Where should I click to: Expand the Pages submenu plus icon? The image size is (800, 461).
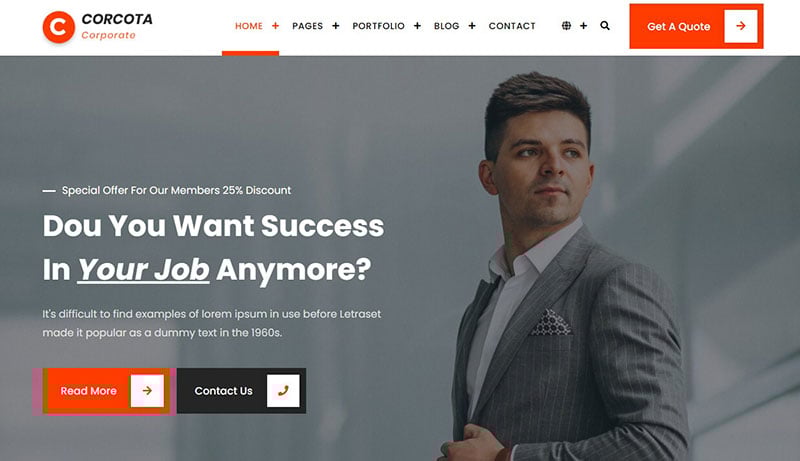coord(336,25)
